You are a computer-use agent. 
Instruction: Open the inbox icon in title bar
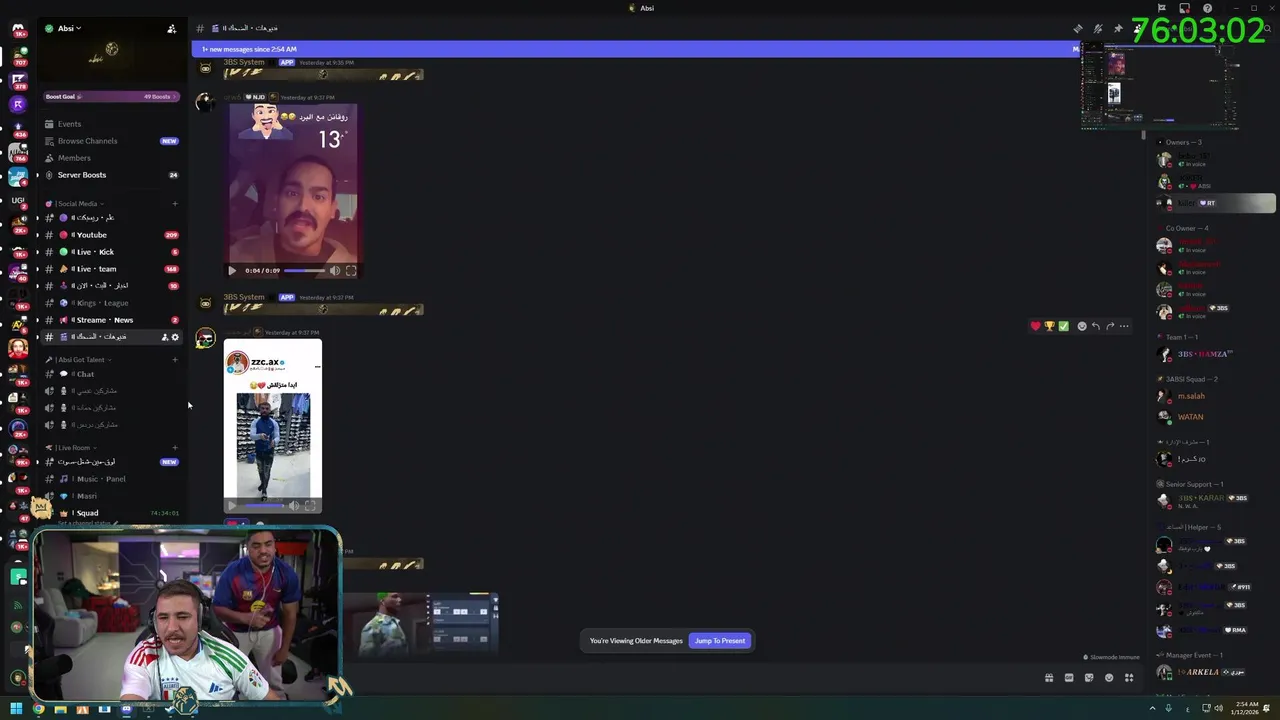(1185, 8)
